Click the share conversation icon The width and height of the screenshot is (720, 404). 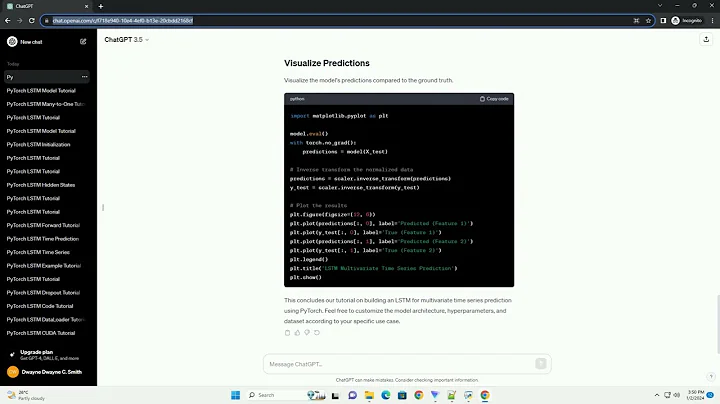point(706,39)
